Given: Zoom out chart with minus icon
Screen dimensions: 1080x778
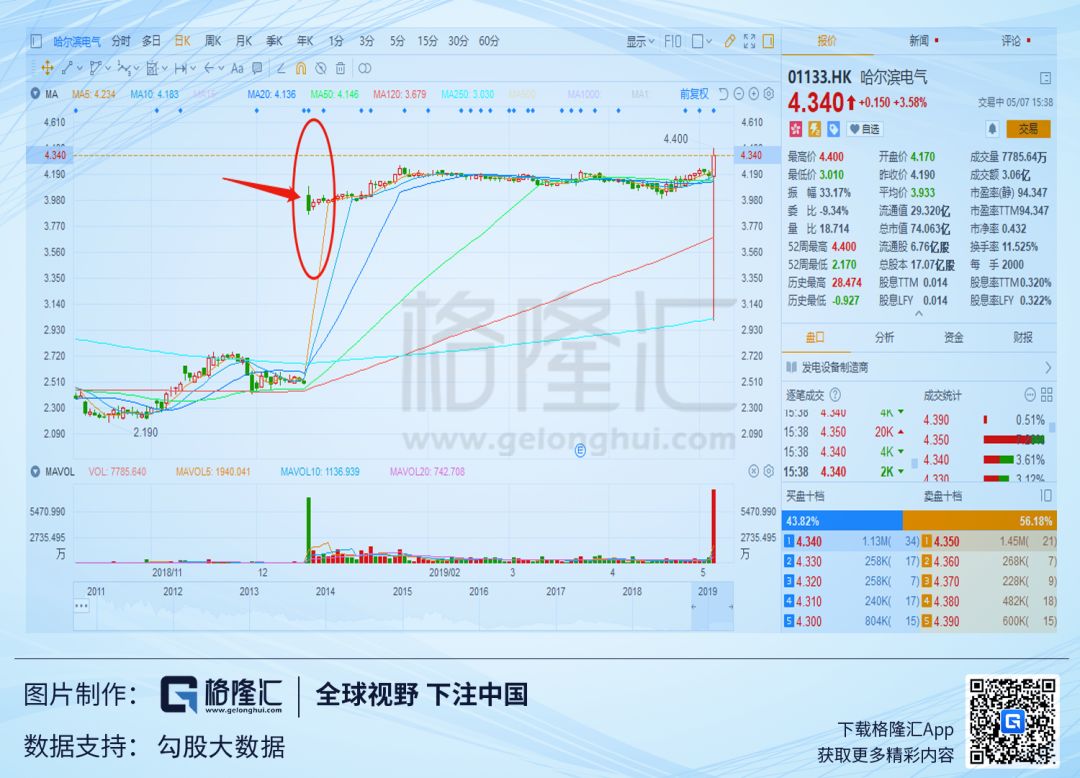Looking at the screenshot, I should coord(738,94).
